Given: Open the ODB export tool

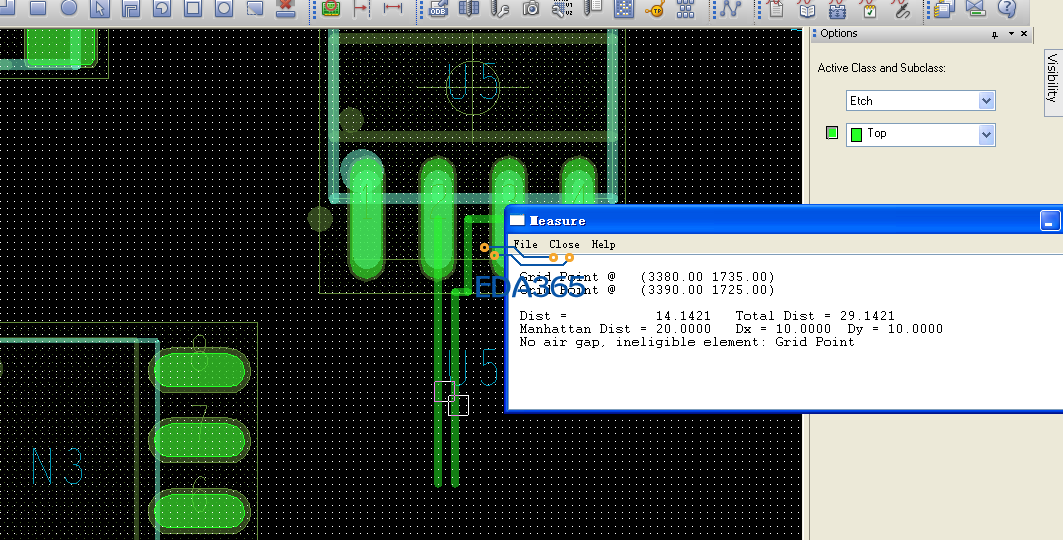Looking at the screenshot, I should coord(438,8).
